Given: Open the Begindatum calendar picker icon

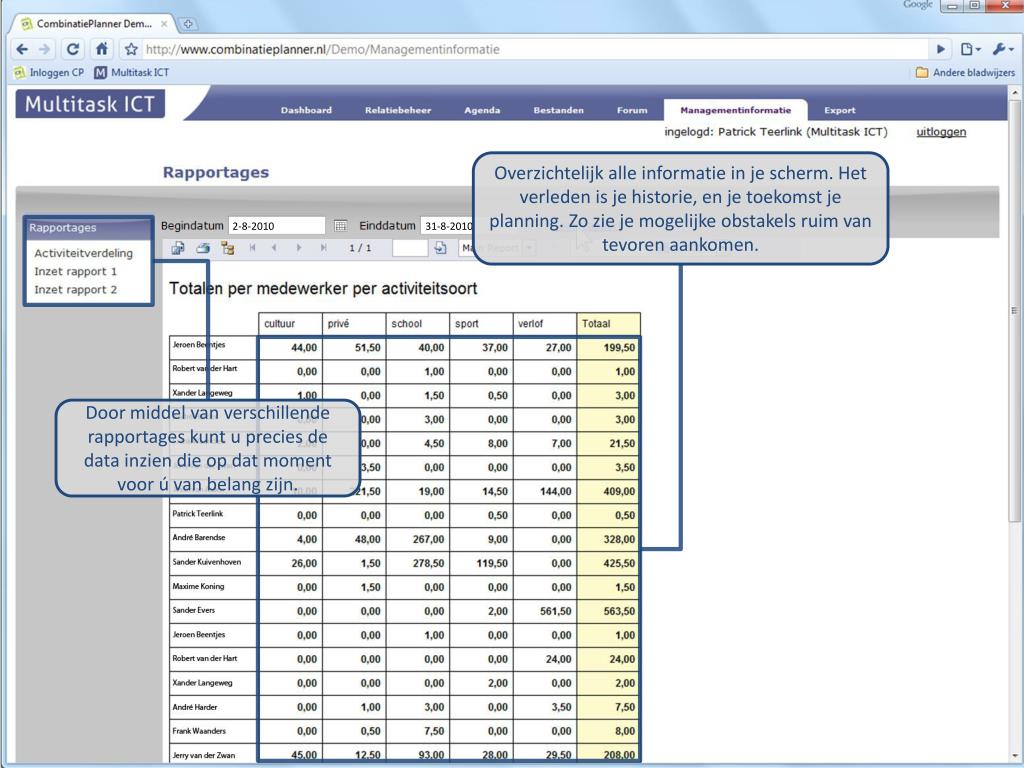Looking at the screenshot, I should coord(340,226).
